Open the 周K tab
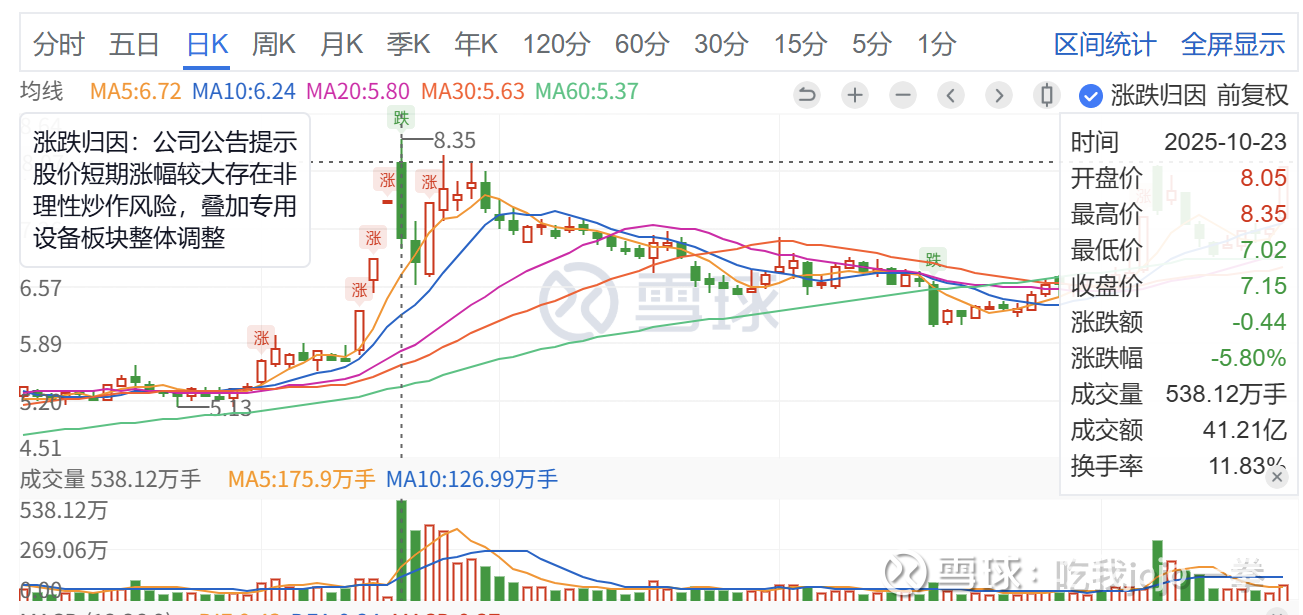 coord(273,44)
